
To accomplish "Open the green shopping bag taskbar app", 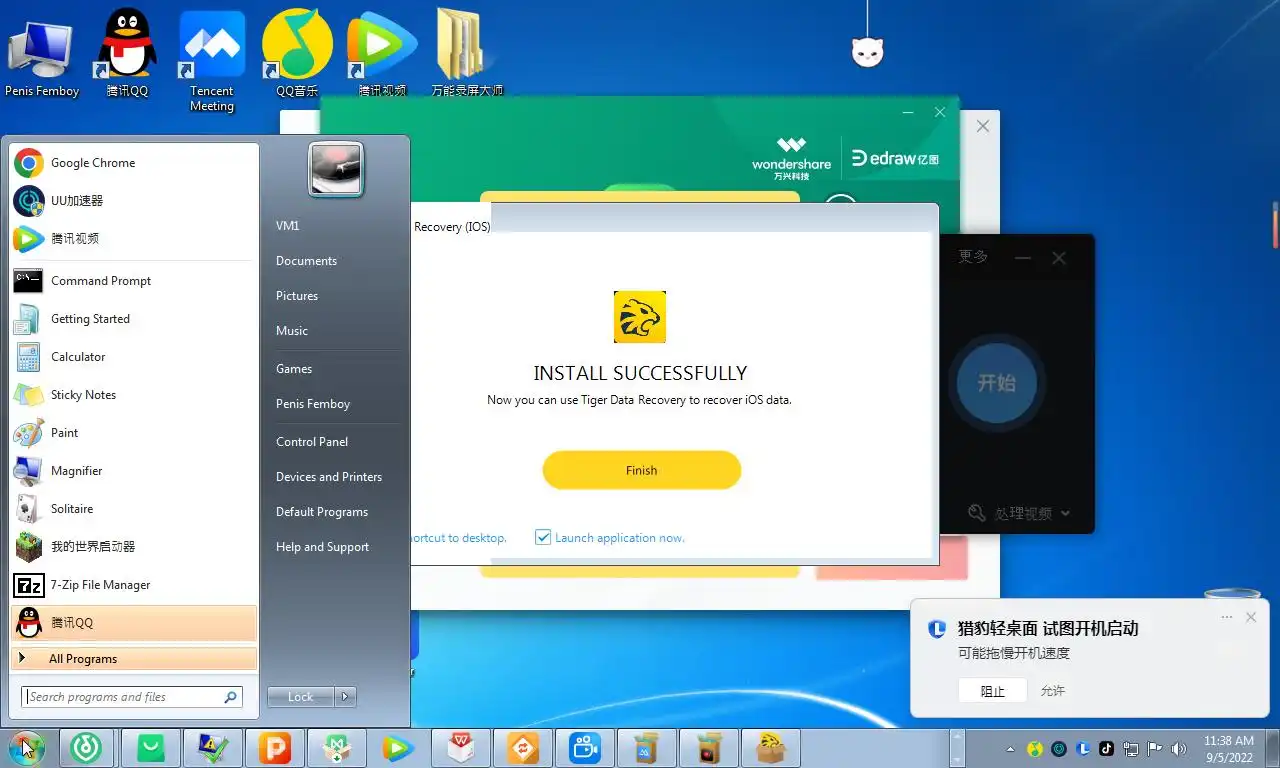I will tap(151, 747).
